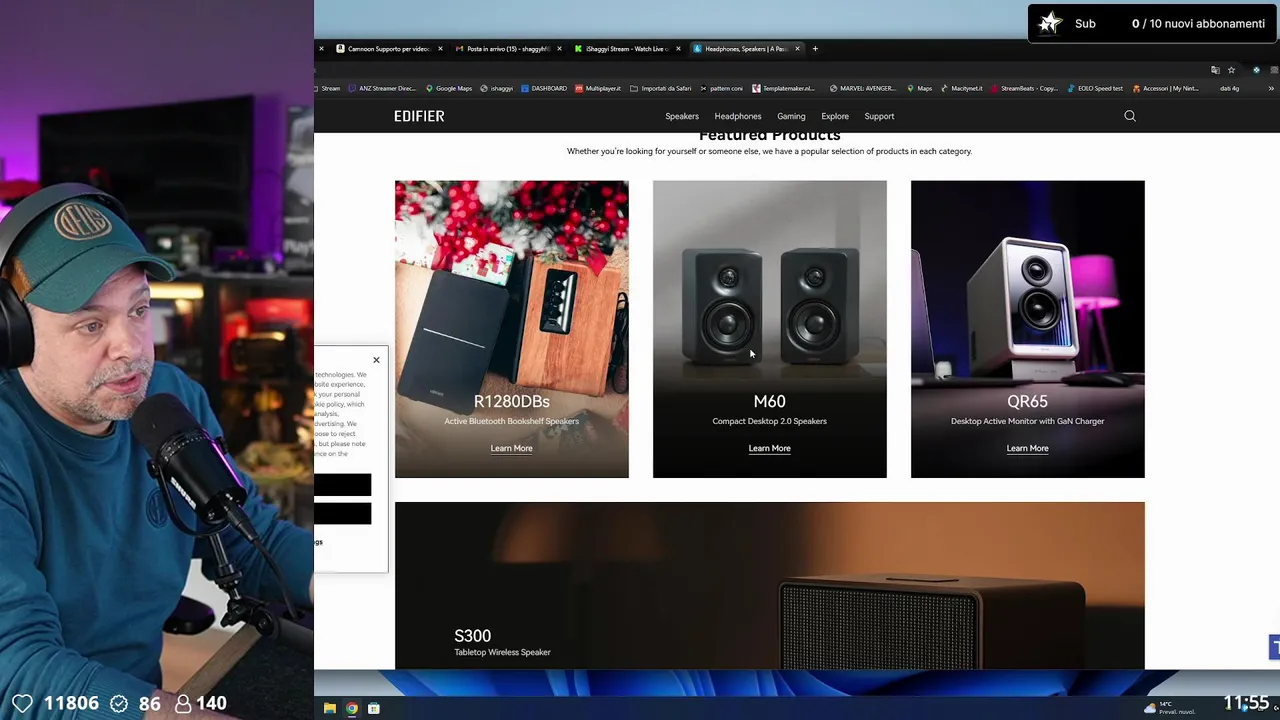This screenshot has height=720, width=1280.
Task: Select the R1280DBs product title
Action: coord(511,401)
